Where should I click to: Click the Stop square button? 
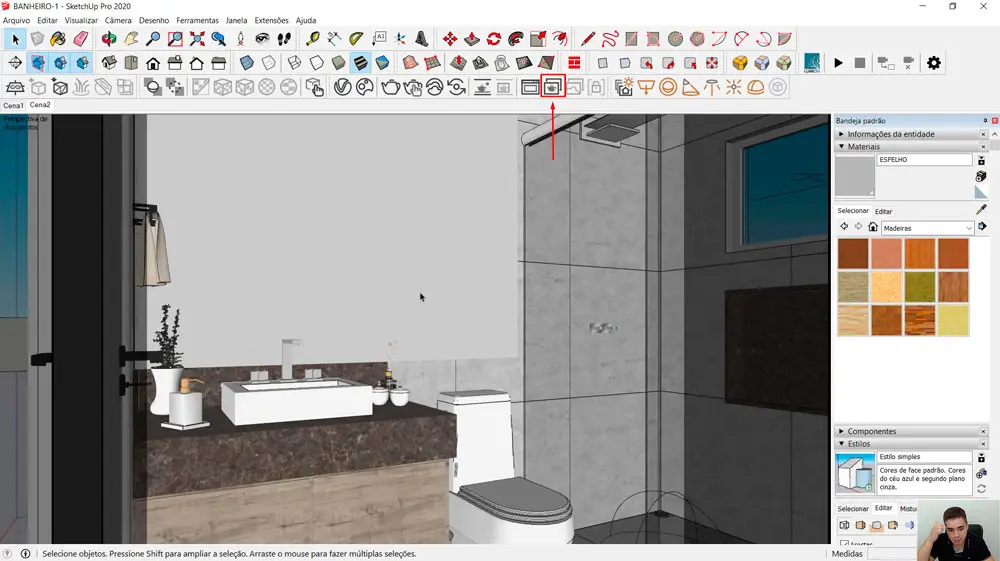860,63
